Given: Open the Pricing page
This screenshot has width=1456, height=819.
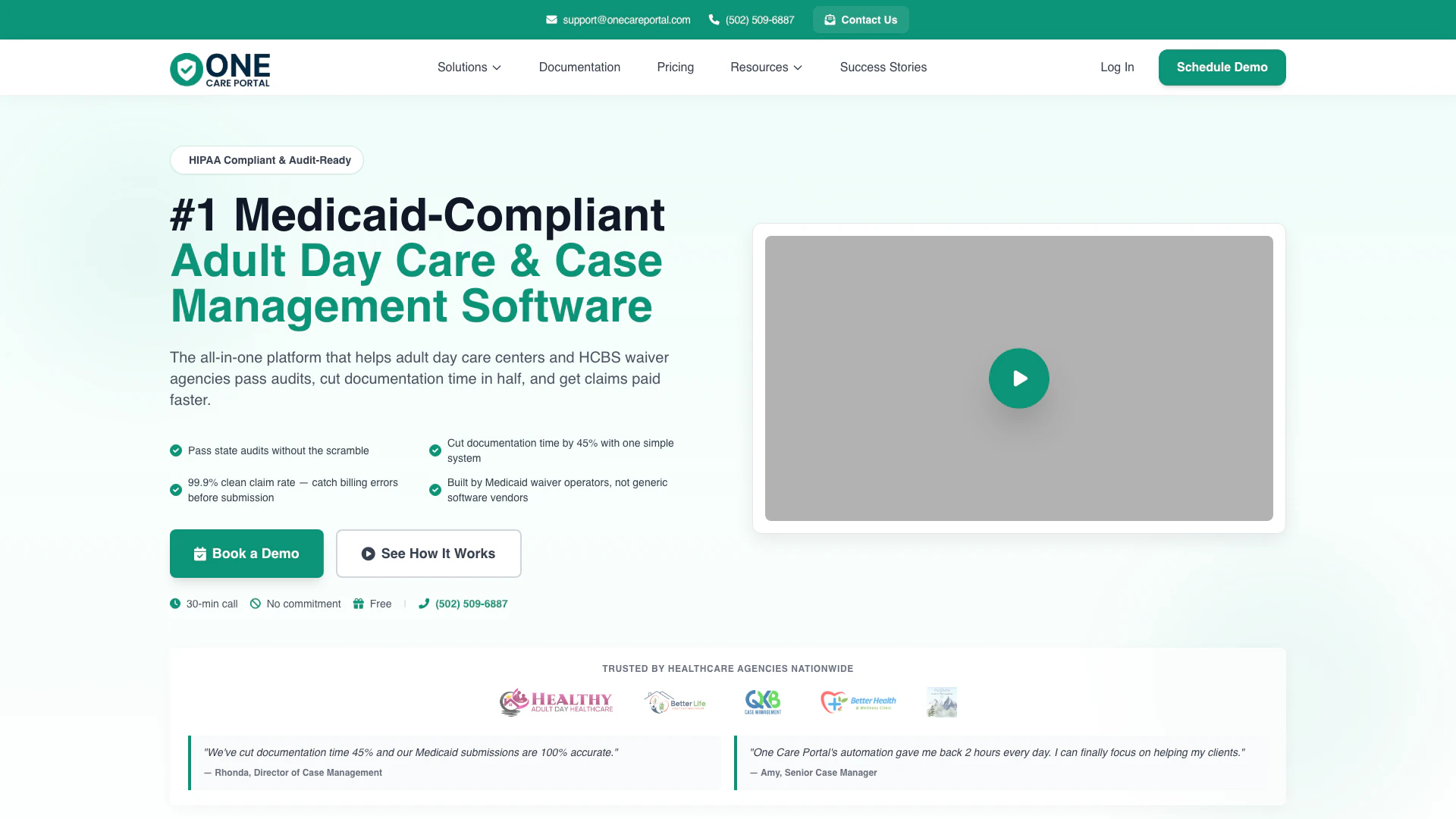Looking at the screenshot, I should pos(675,67).
